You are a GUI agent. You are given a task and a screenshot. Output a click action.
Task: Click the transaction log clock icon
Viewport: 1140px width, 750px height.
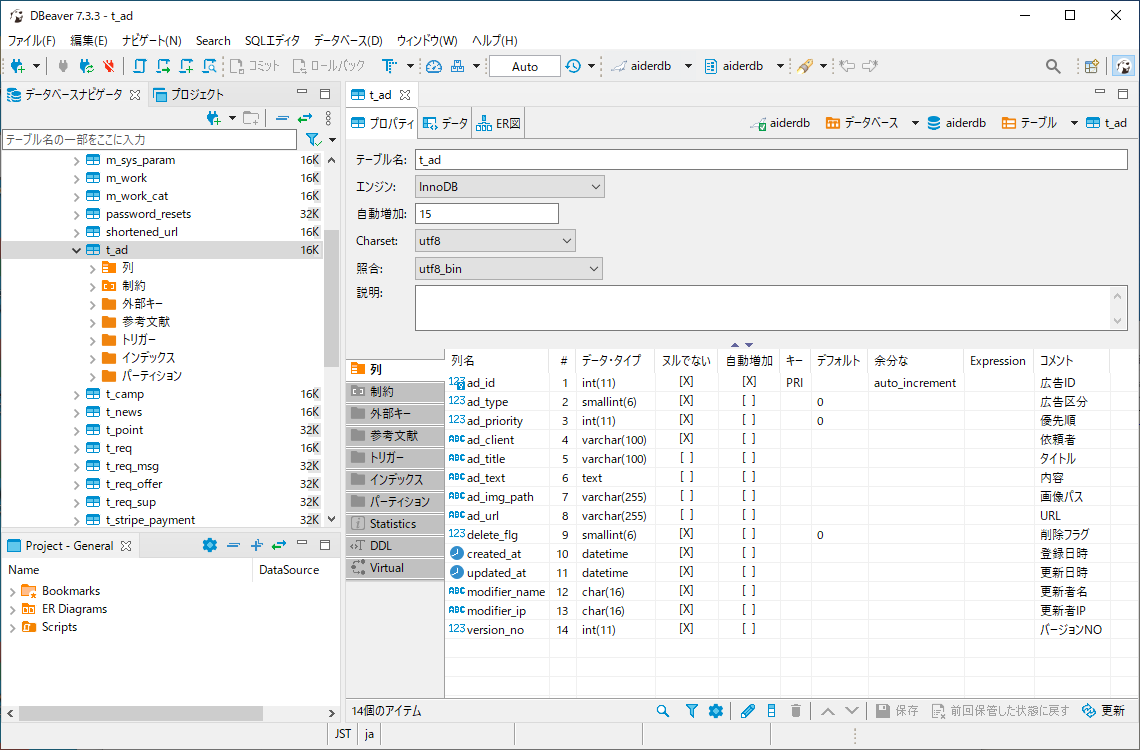573,66
